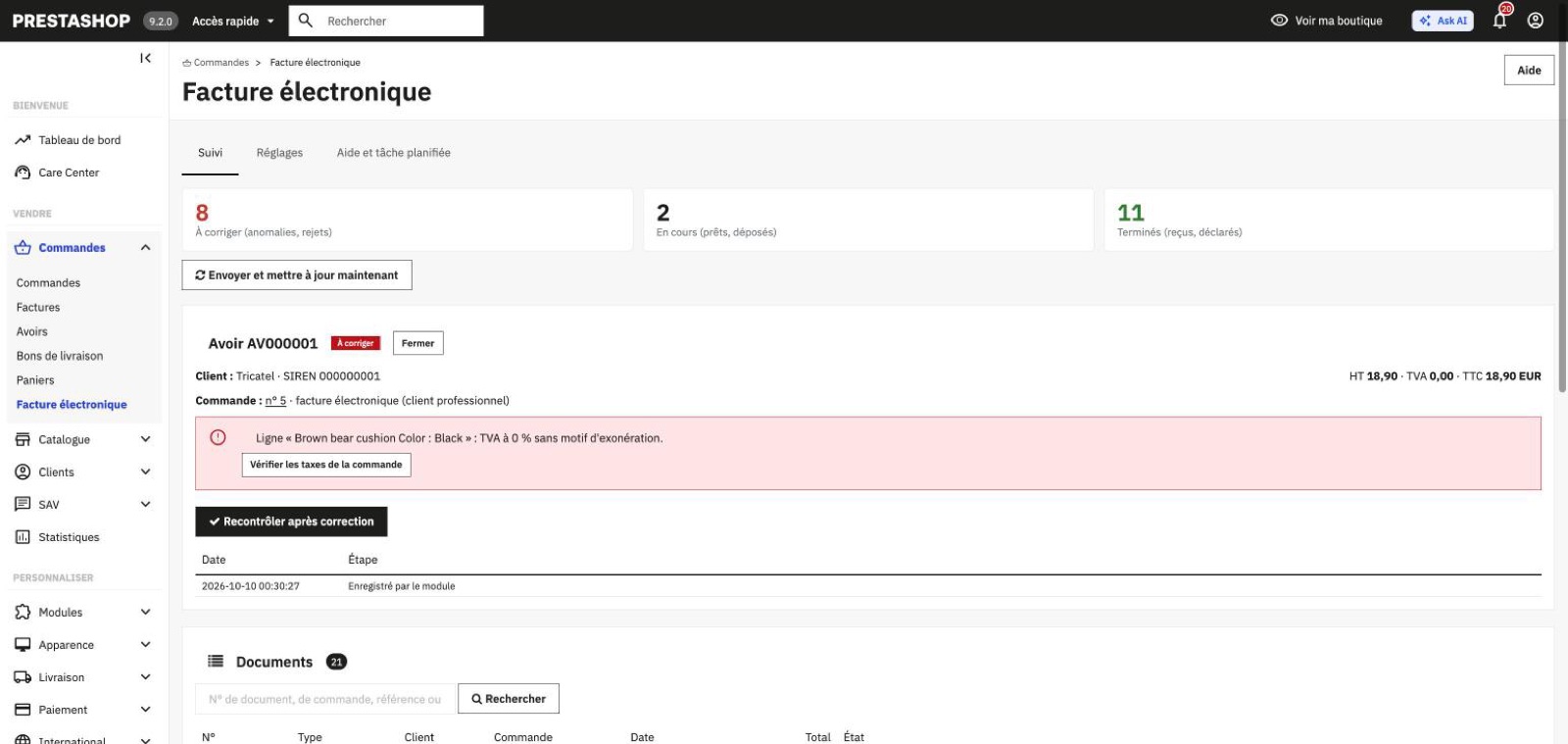Select Avoirs in the sidebar submenu
The width and height of the screenshot is (1568, 744).
pos(32,331)
